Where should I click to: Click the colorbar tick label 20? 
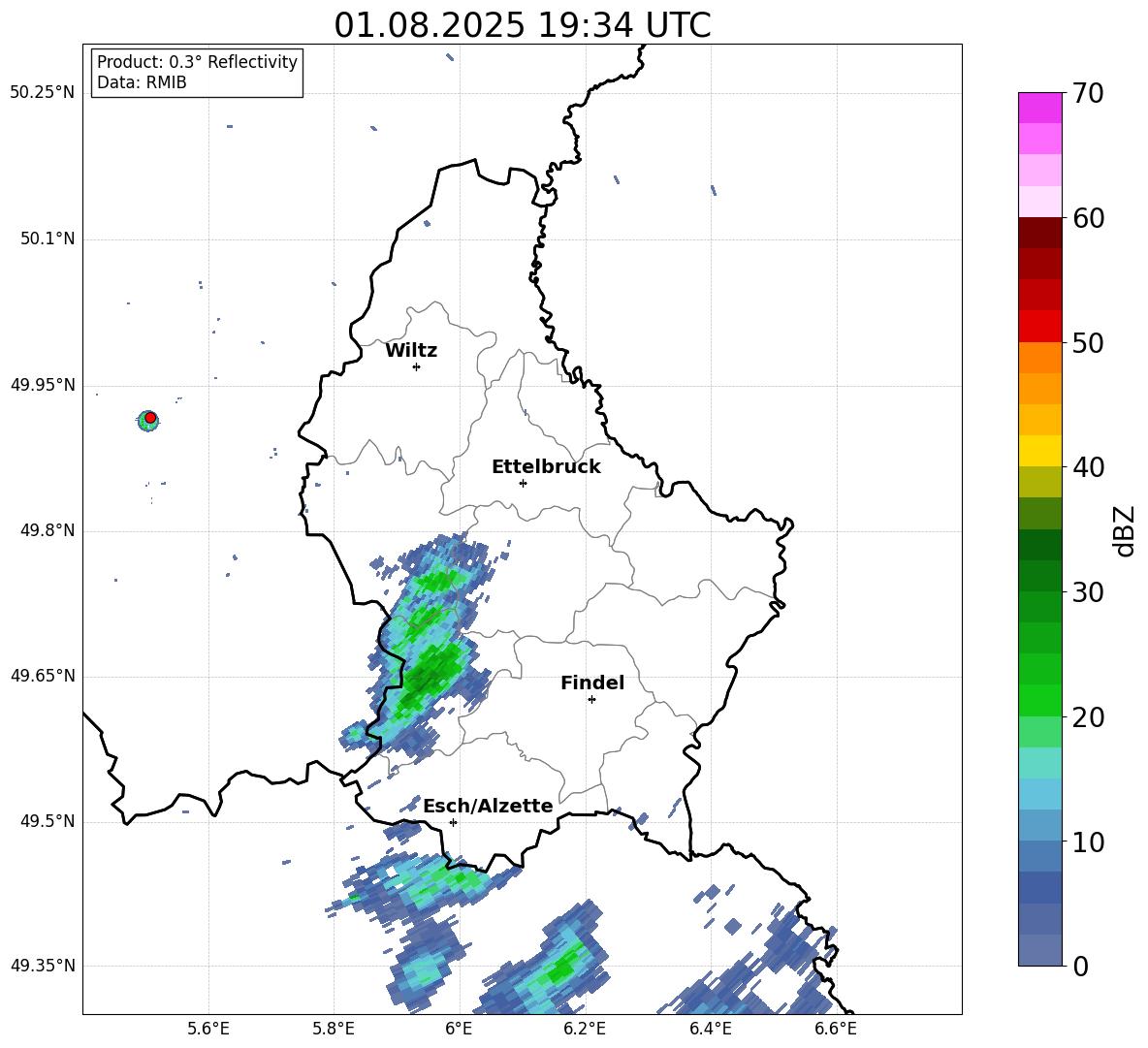(1088, 717)
